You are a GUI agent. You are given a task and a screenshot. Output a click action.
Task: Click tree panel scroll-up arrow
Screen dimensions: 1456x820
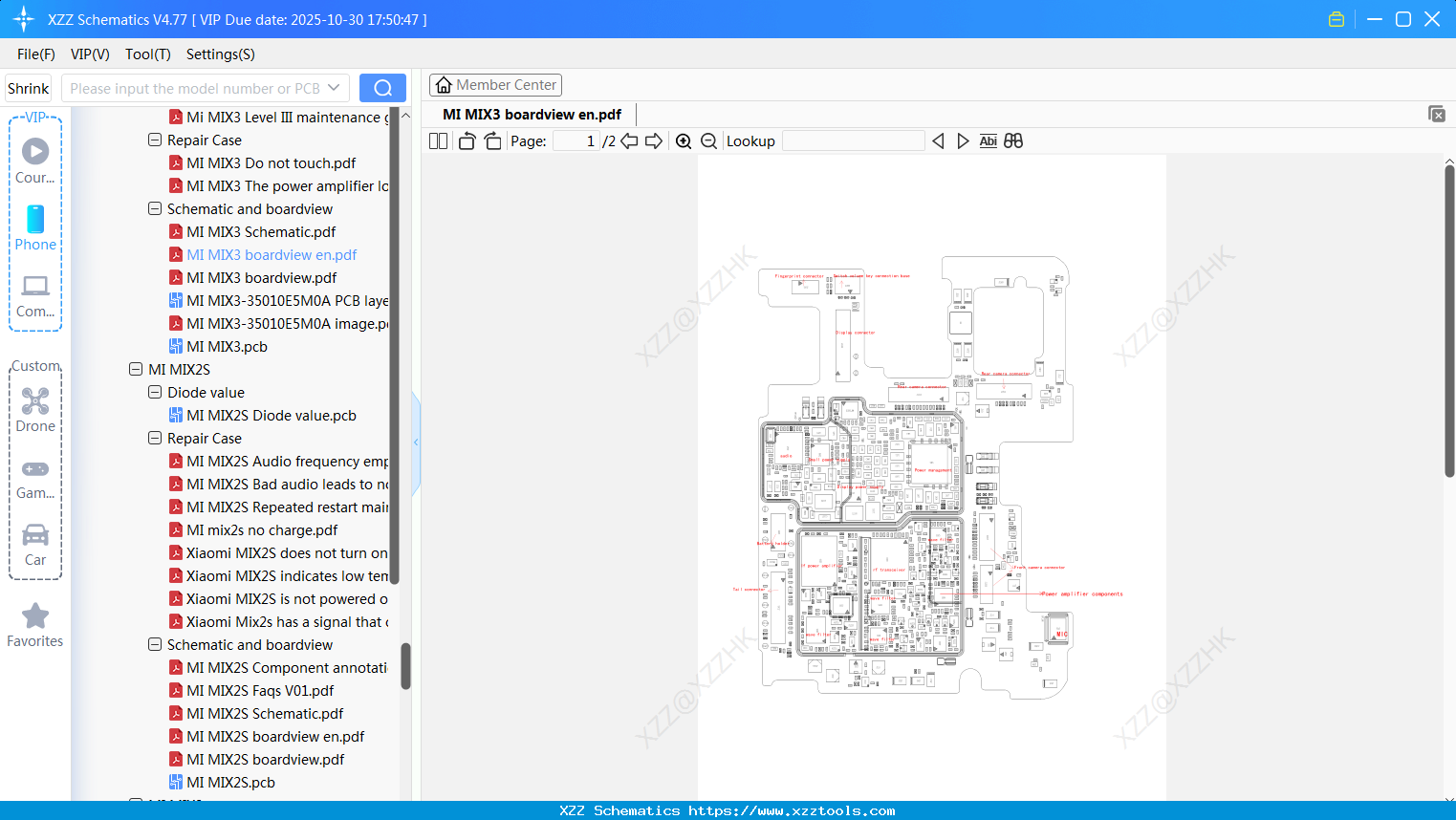tap(405, 116)
